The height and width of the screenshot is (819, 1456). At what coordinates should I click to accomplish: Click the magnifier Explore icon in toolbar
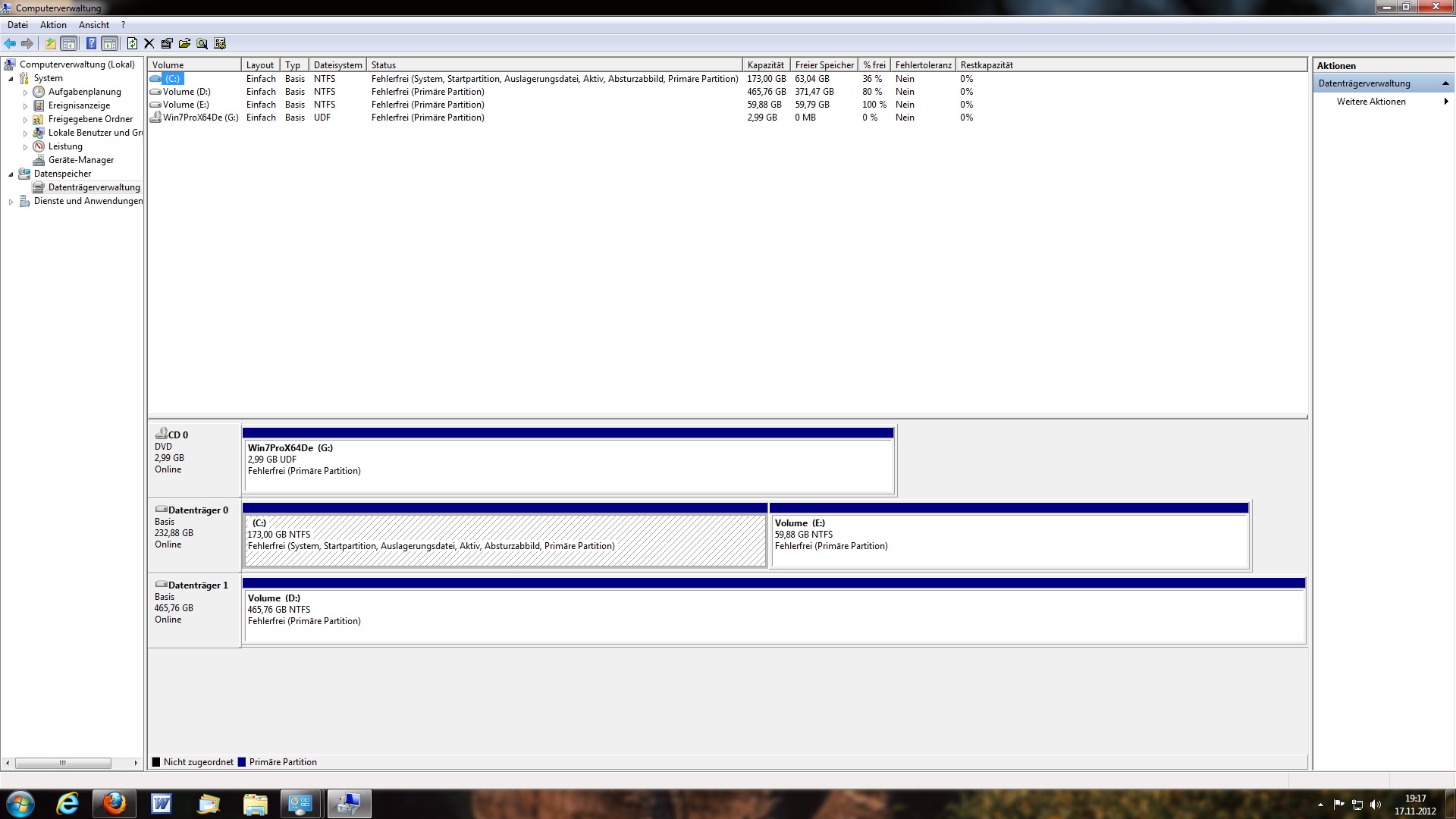202,43
